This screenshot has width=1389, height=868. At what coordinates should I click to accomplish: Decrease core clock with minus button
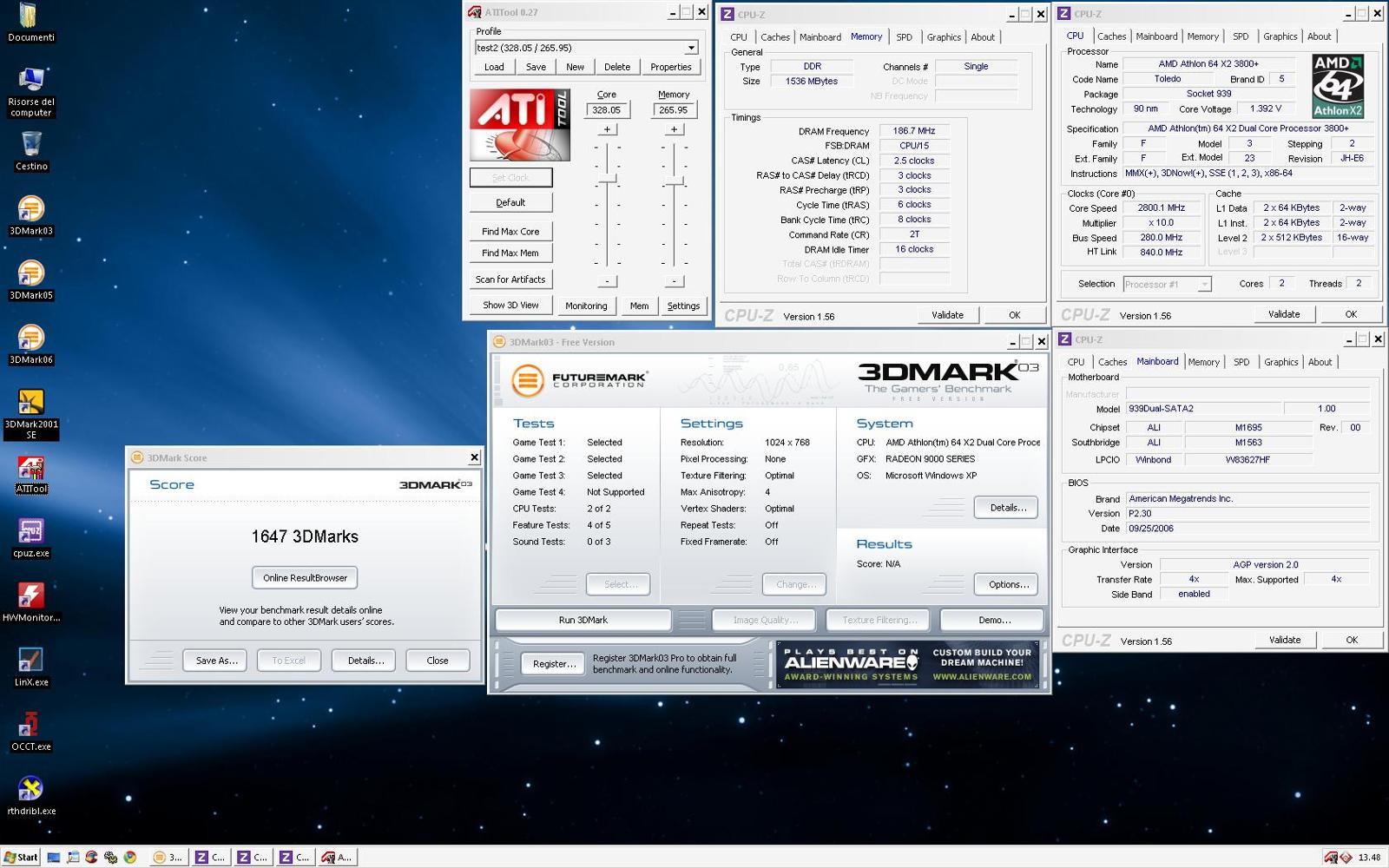pyautogui.click(x=607, y=280)
